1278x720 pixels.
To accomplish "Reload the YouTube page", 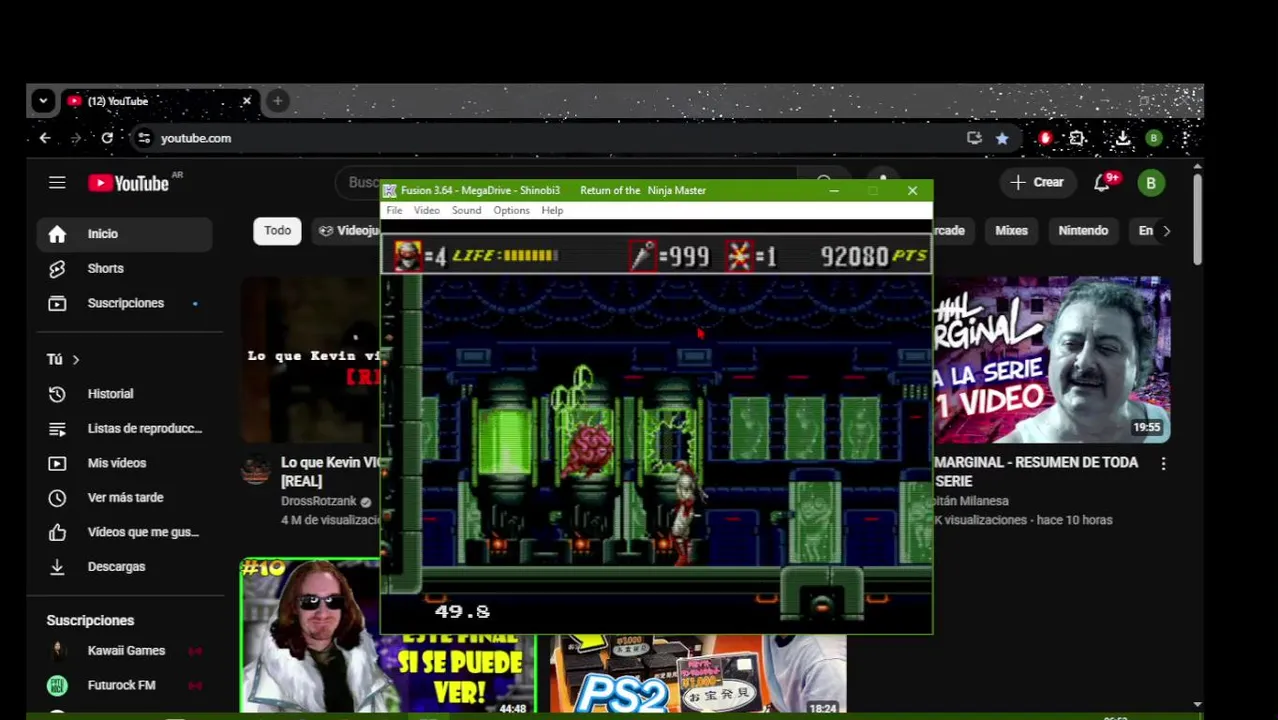I will [107, 138].
